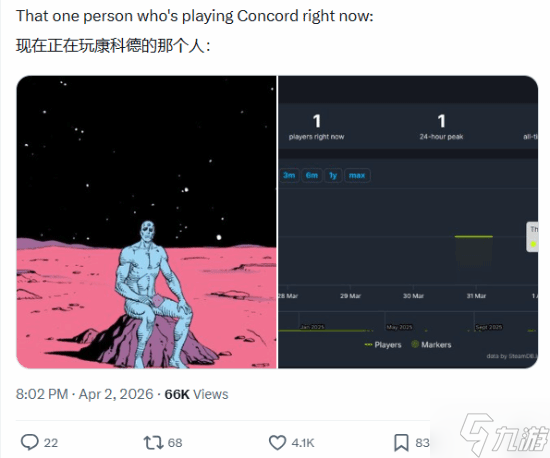Click the retweet arrows icon
Screen dimensions: 550x458
tap(153, 443)
